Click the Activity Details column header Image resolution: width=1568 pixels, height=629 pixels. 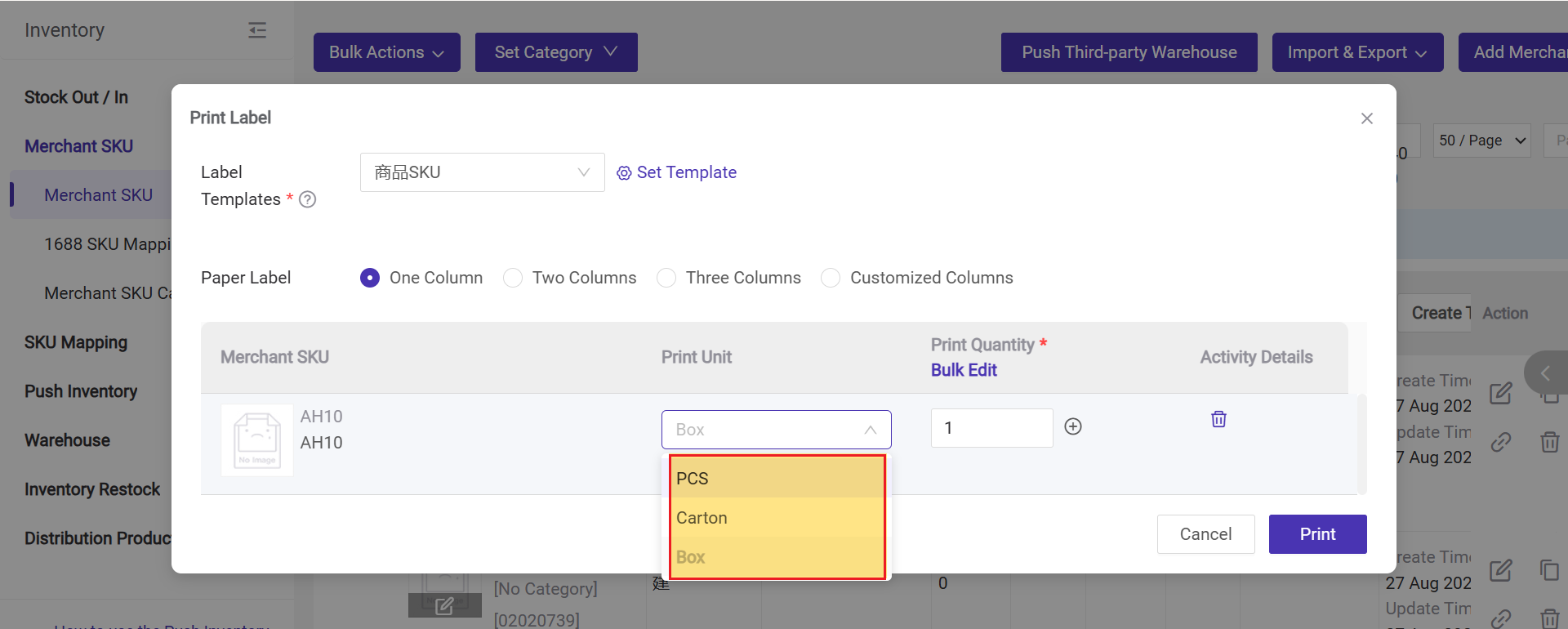pos(1256,357)
